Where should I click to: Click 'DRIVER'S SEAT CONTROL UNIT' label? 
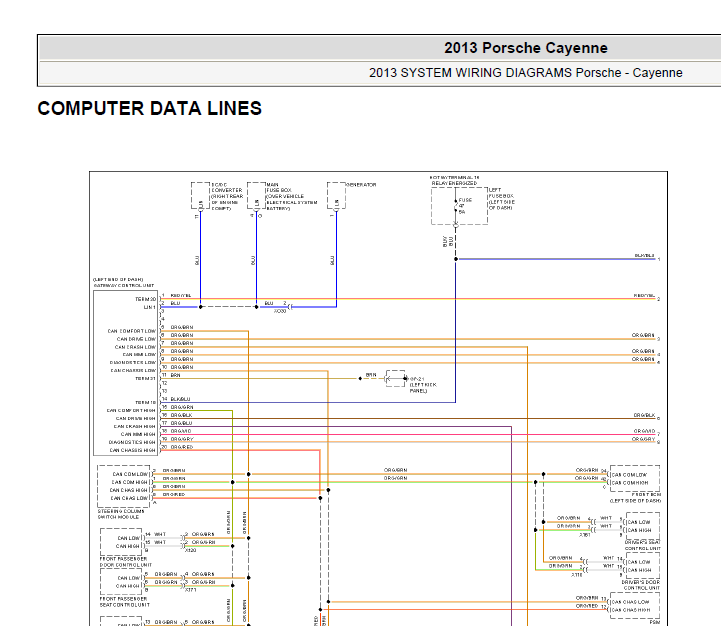tap(642, 545)
